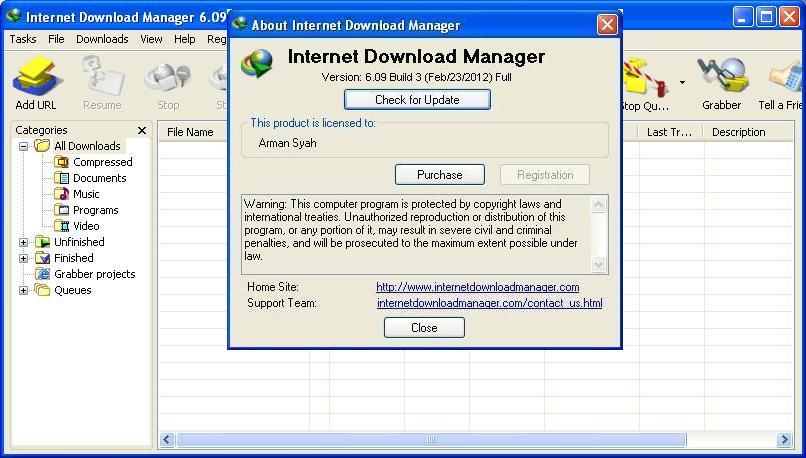Select the Video category folder icon

(62, 226)
